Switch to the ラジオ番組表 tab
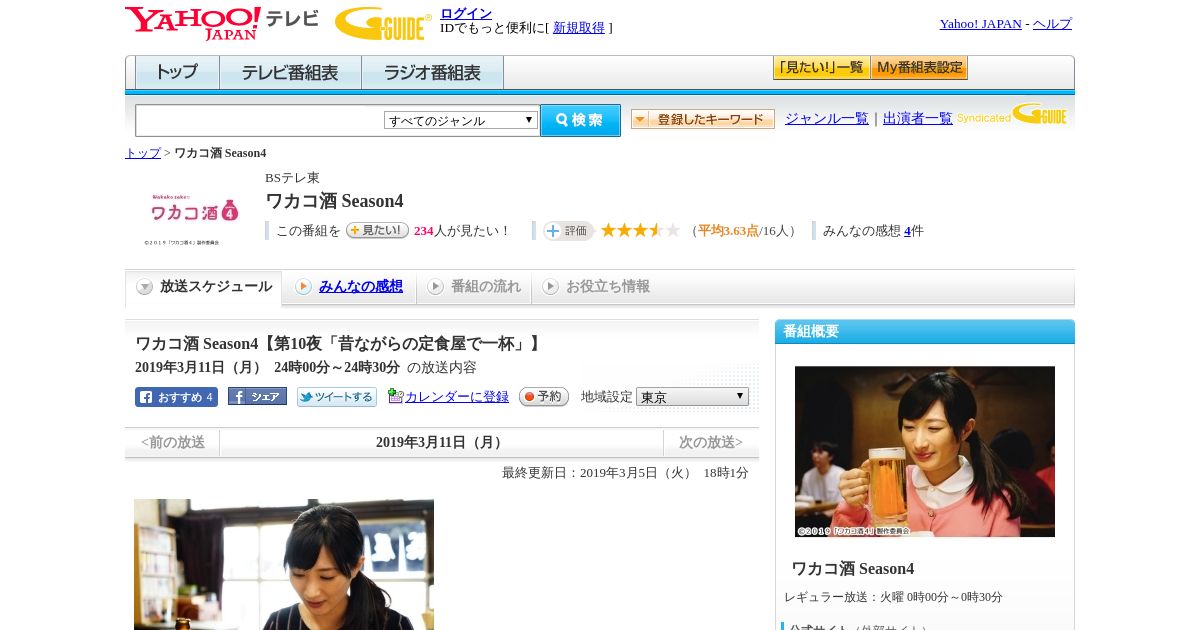 tap(433, 73)
